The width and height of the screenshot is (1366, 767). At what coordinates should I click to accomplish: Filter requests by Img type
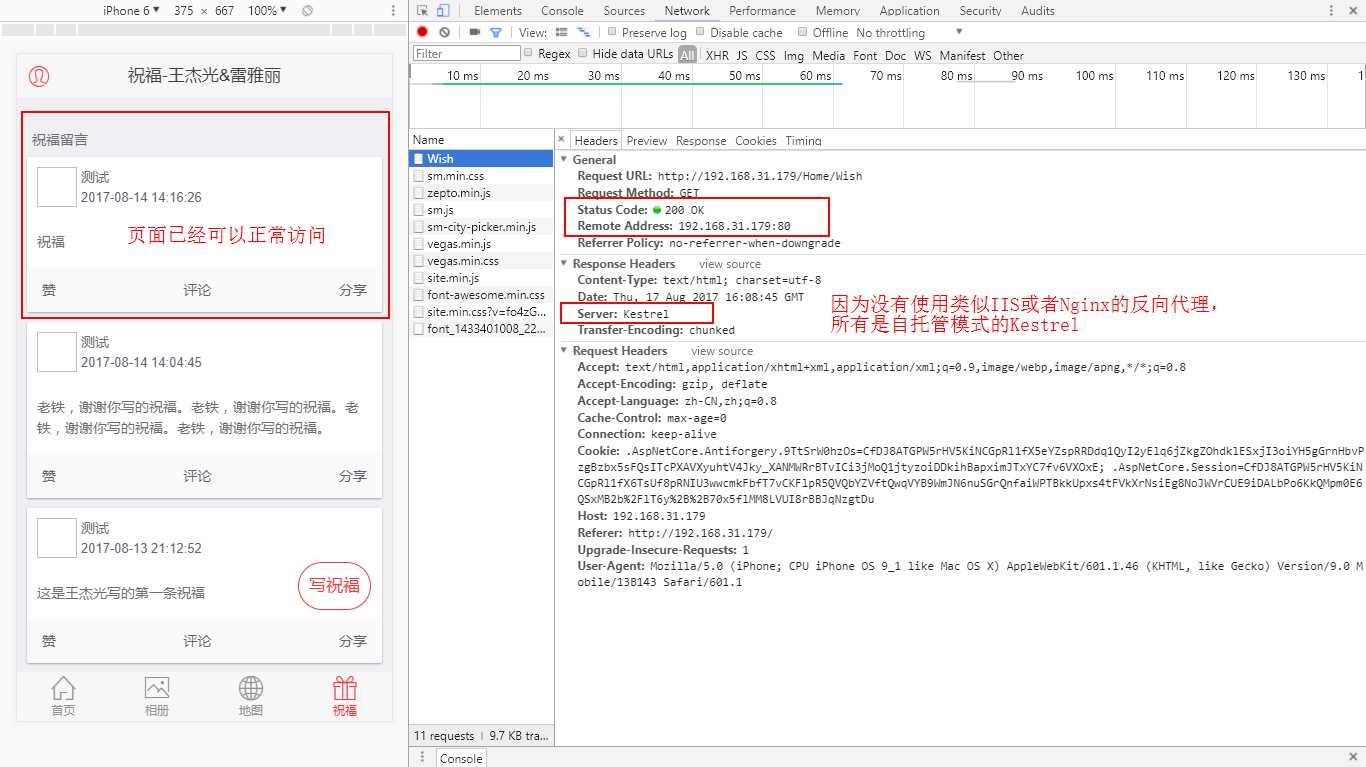794,55
